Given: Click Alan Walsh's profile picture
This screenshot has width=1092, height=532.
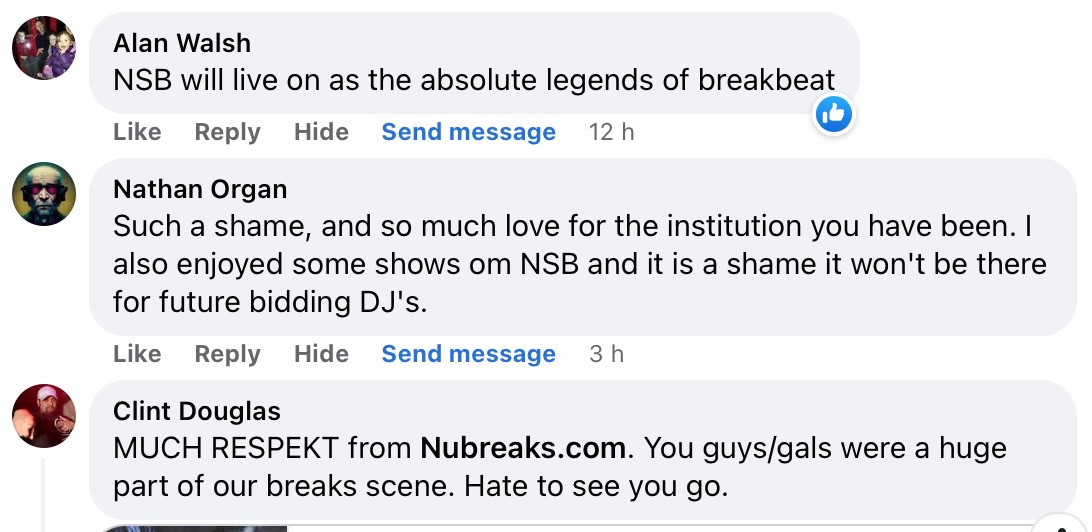Looking at the screenshot, I should pos(44,48).
